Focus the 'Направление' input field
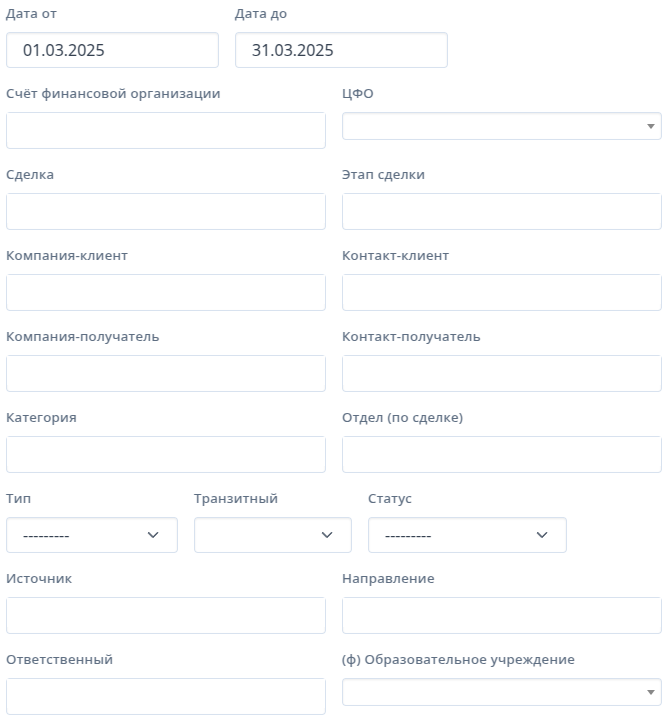This screenshot has width=671, height=721. [x=502, y=615]
